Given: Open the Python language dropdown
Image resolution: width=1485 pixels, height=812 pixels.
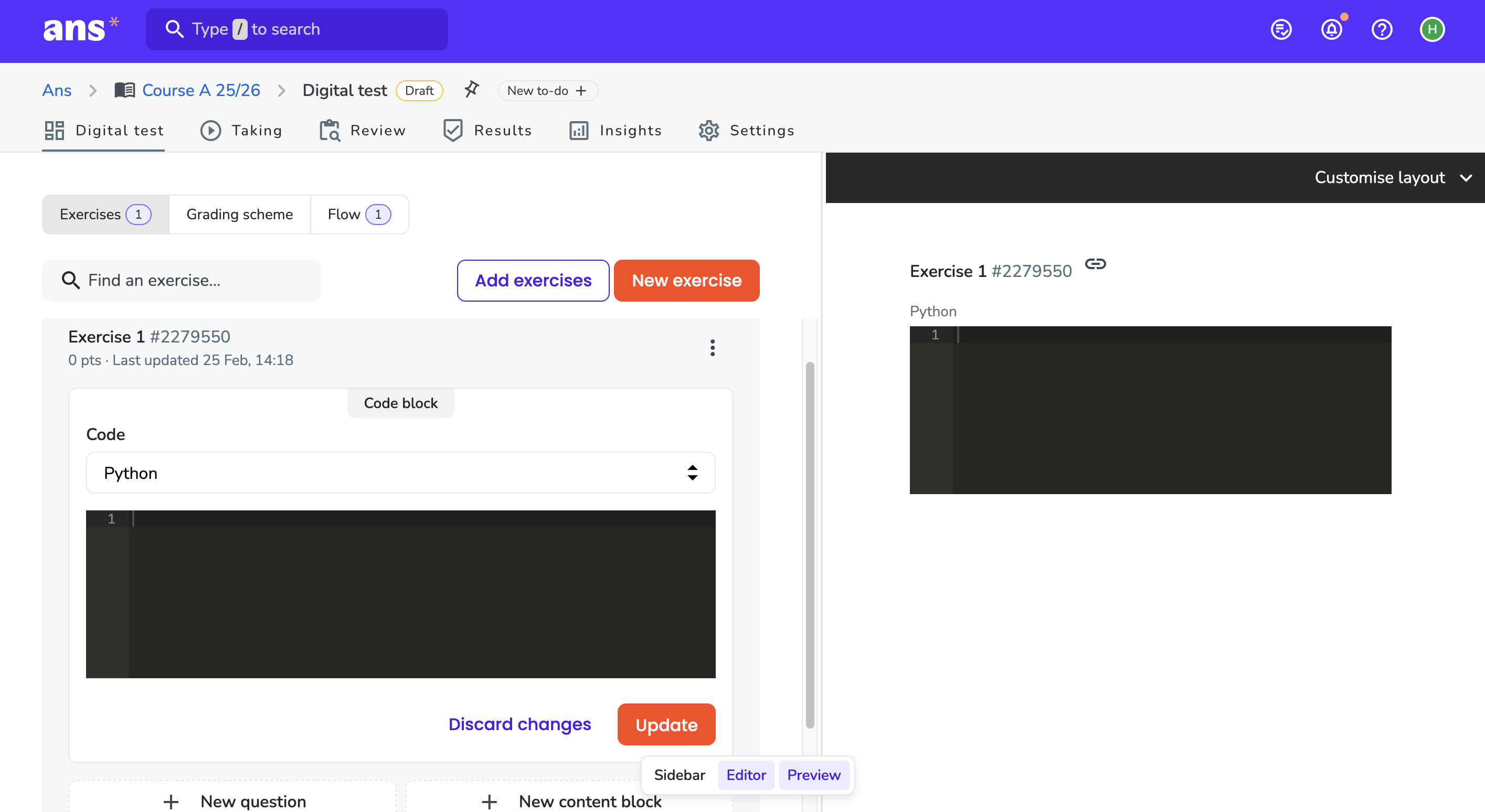Looking at the screenshot, I should (401, 473).
